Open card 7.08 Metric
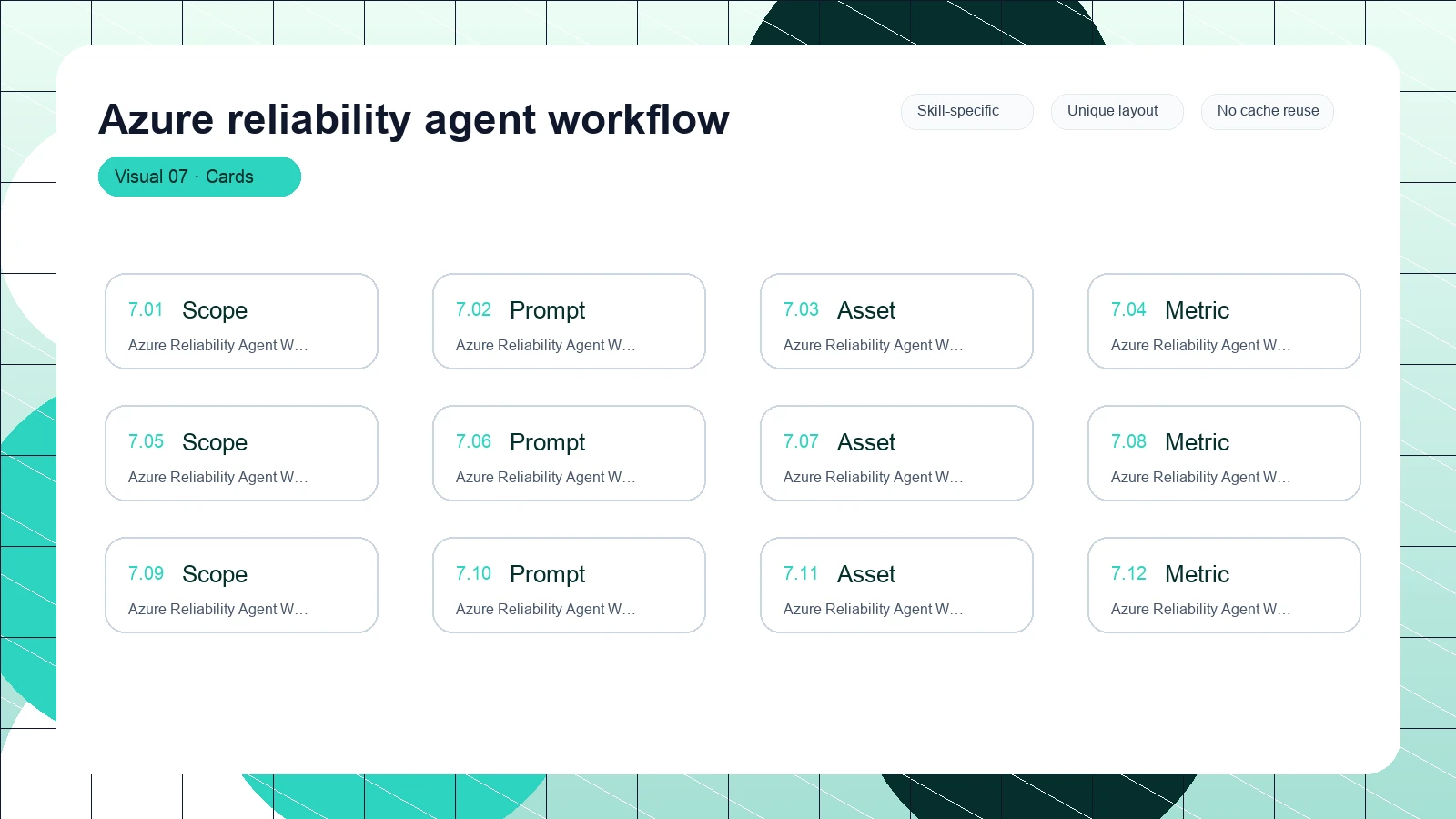Image resolution: width=1456 pixels, height=819 pixels. 1224,453
